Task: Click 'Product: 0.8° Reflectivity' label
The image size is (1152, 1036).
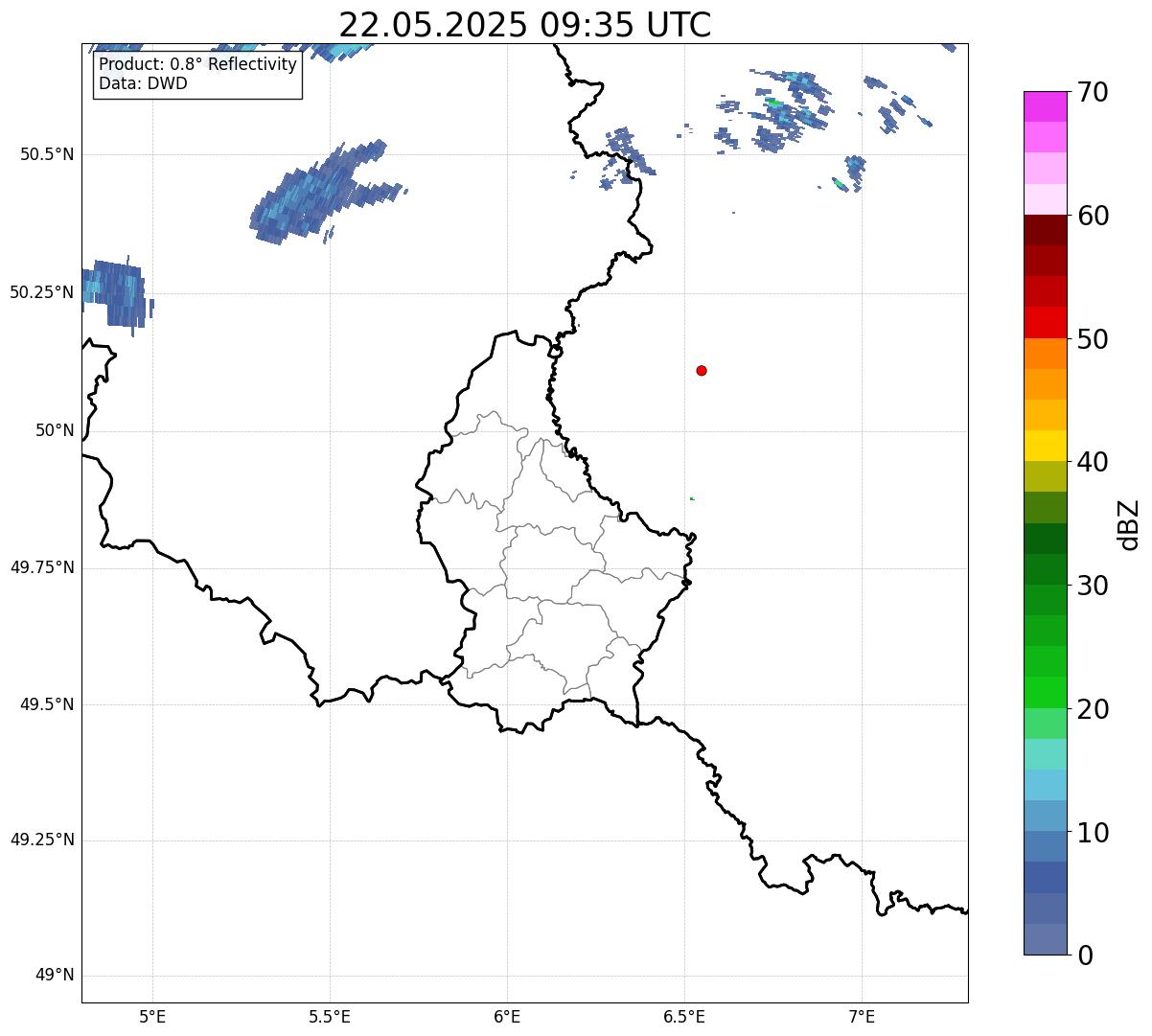Action: coord(198,64)
